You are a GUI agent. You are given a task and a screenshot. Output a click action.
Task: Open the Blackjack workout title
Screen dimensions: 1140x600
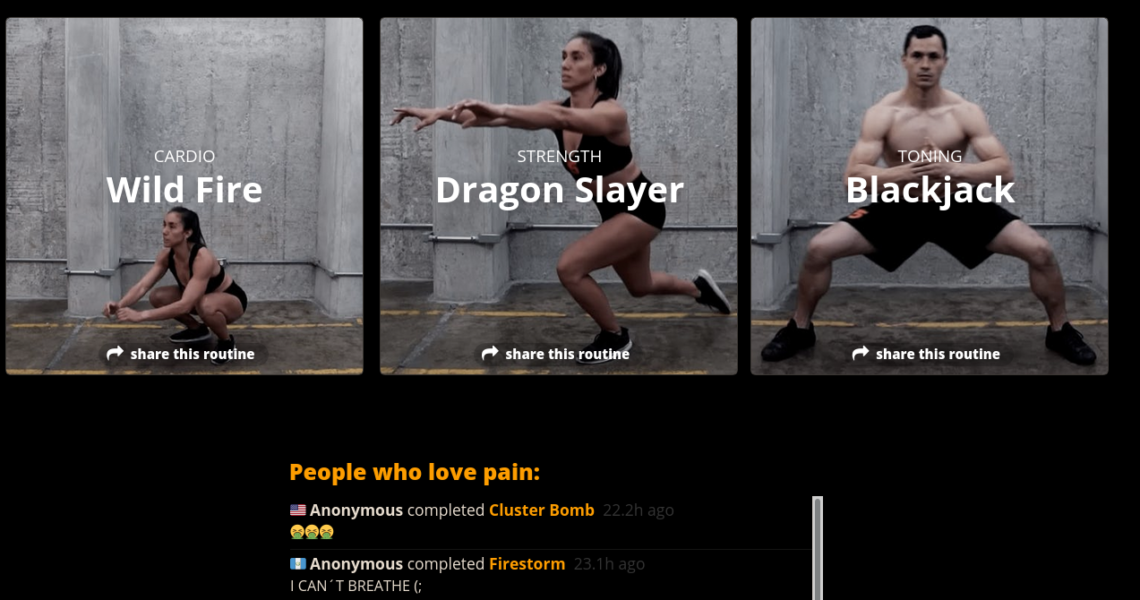(x=930, y=190)
